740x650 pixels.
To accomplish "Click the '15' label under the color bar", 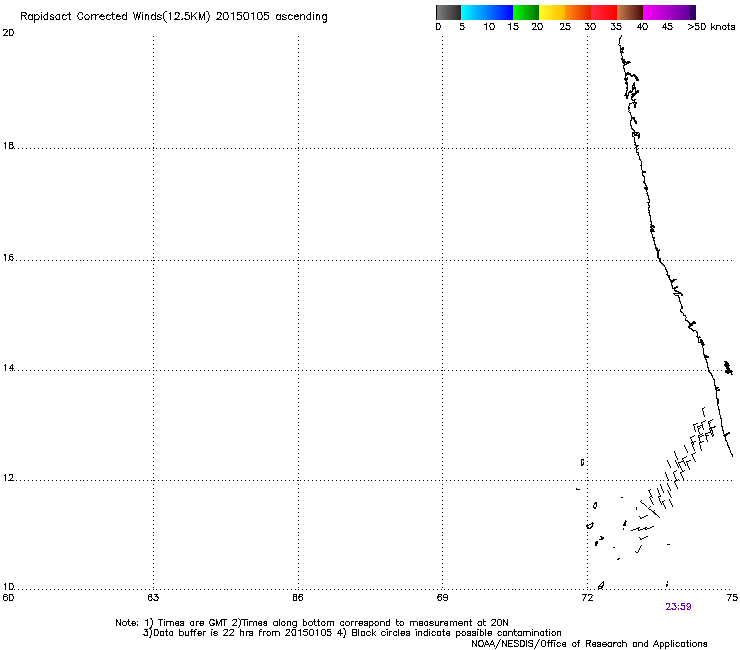I will click(513, 27).
